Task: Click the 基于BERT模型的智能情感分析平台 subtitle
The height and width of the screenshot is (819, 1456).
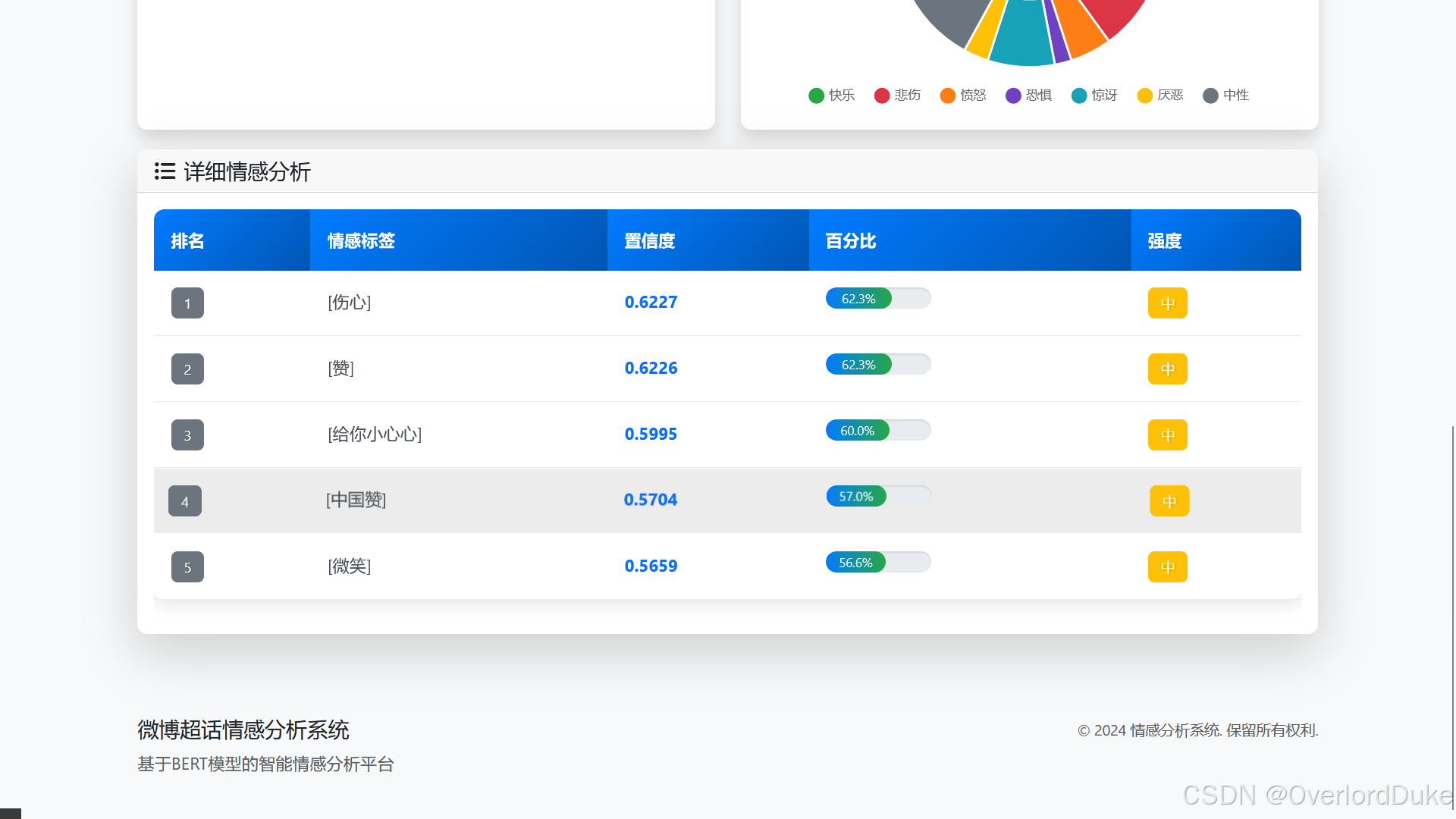Action: coord(265,764)
